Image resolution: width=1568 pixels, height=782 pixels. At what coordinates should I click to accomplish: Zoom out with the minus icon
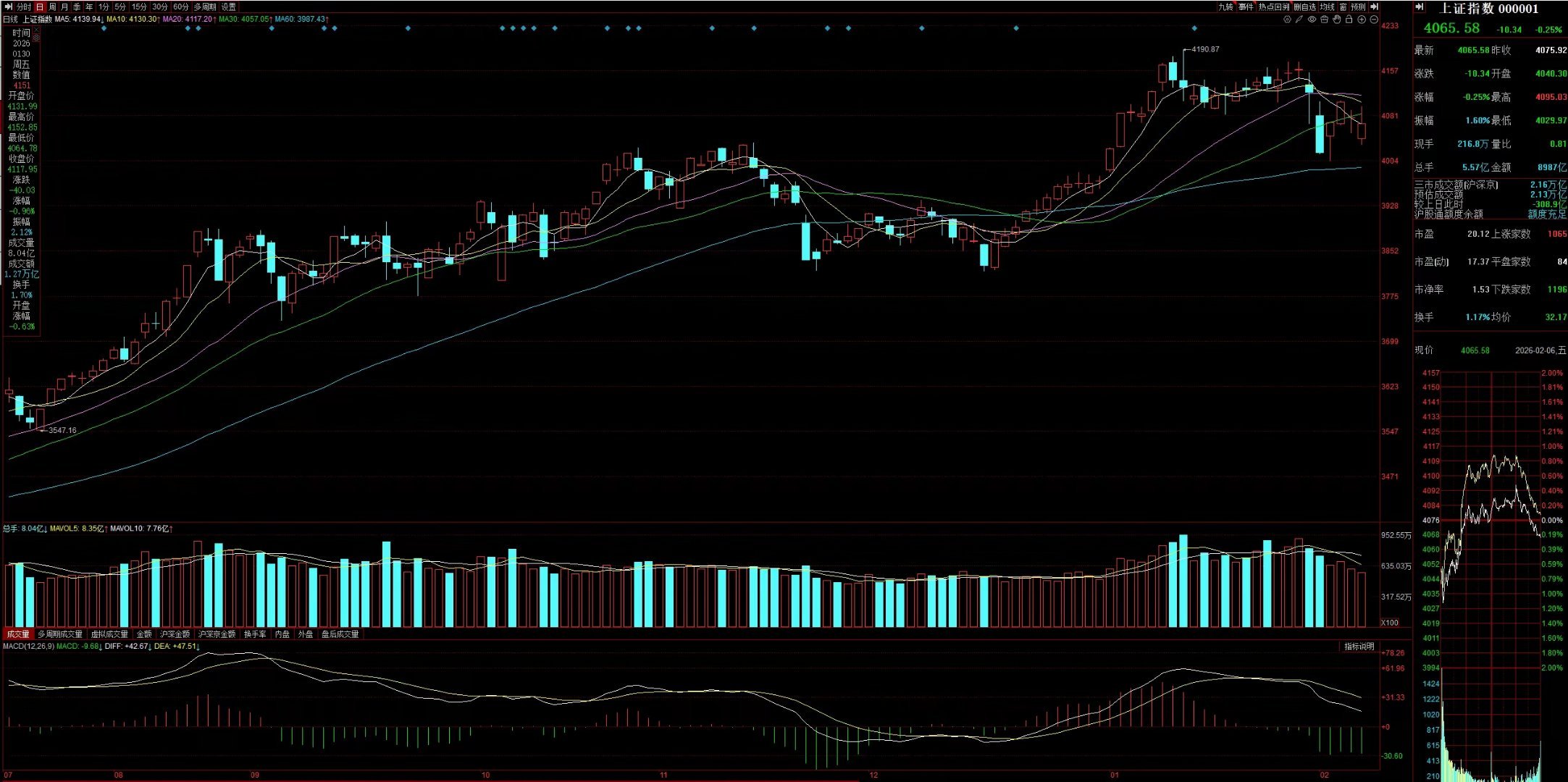point(1374,20)
